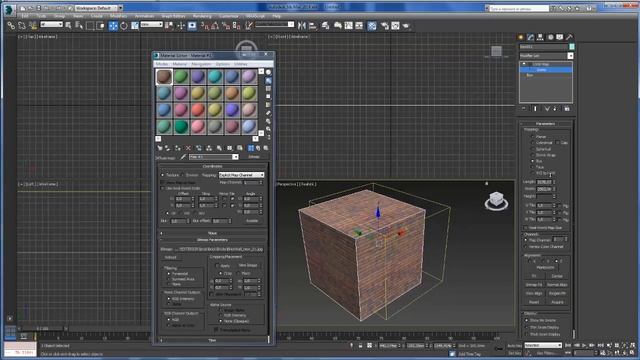Click the Normal Align button

(x=557, y=285)
